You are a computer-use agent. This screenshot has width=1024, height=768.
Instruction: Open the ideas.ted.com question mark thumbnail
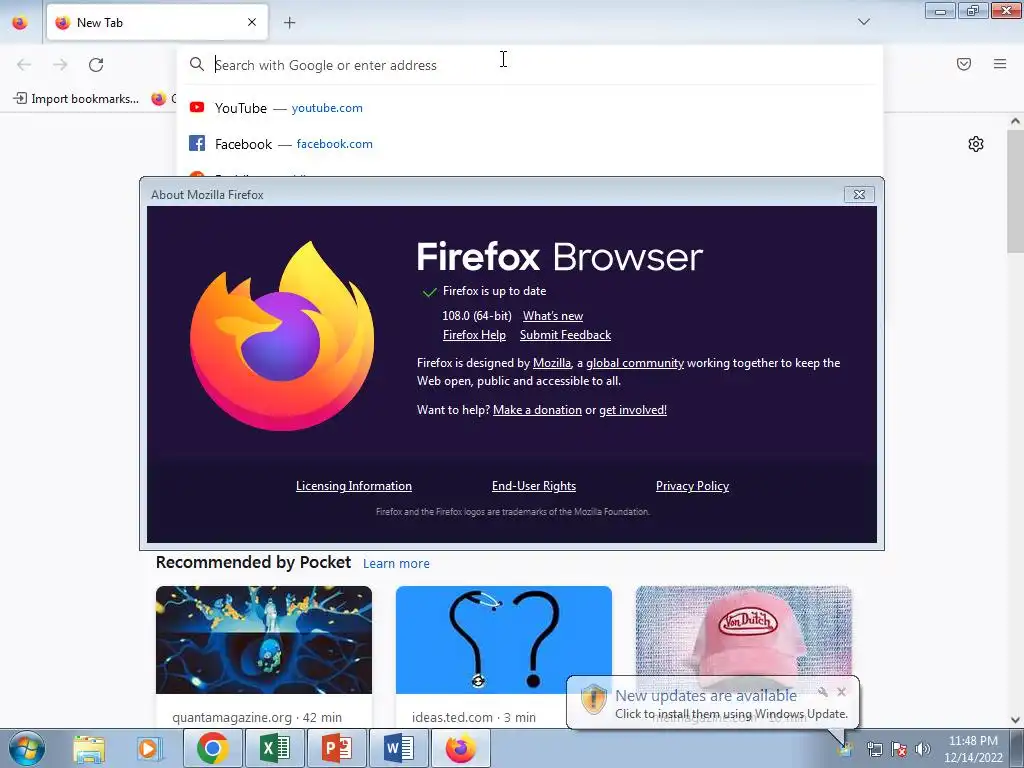pos(504,640)
